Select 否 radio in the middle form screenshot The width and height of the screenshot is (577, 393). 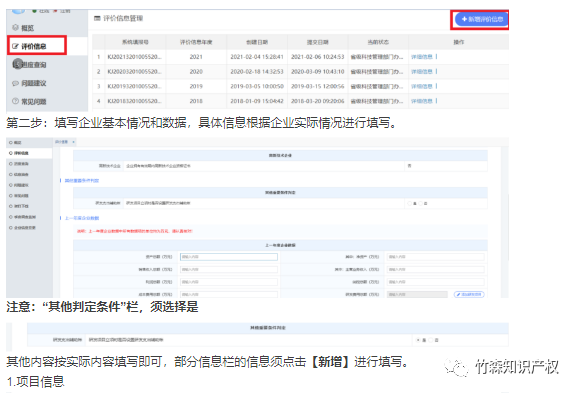pos(421,203)
